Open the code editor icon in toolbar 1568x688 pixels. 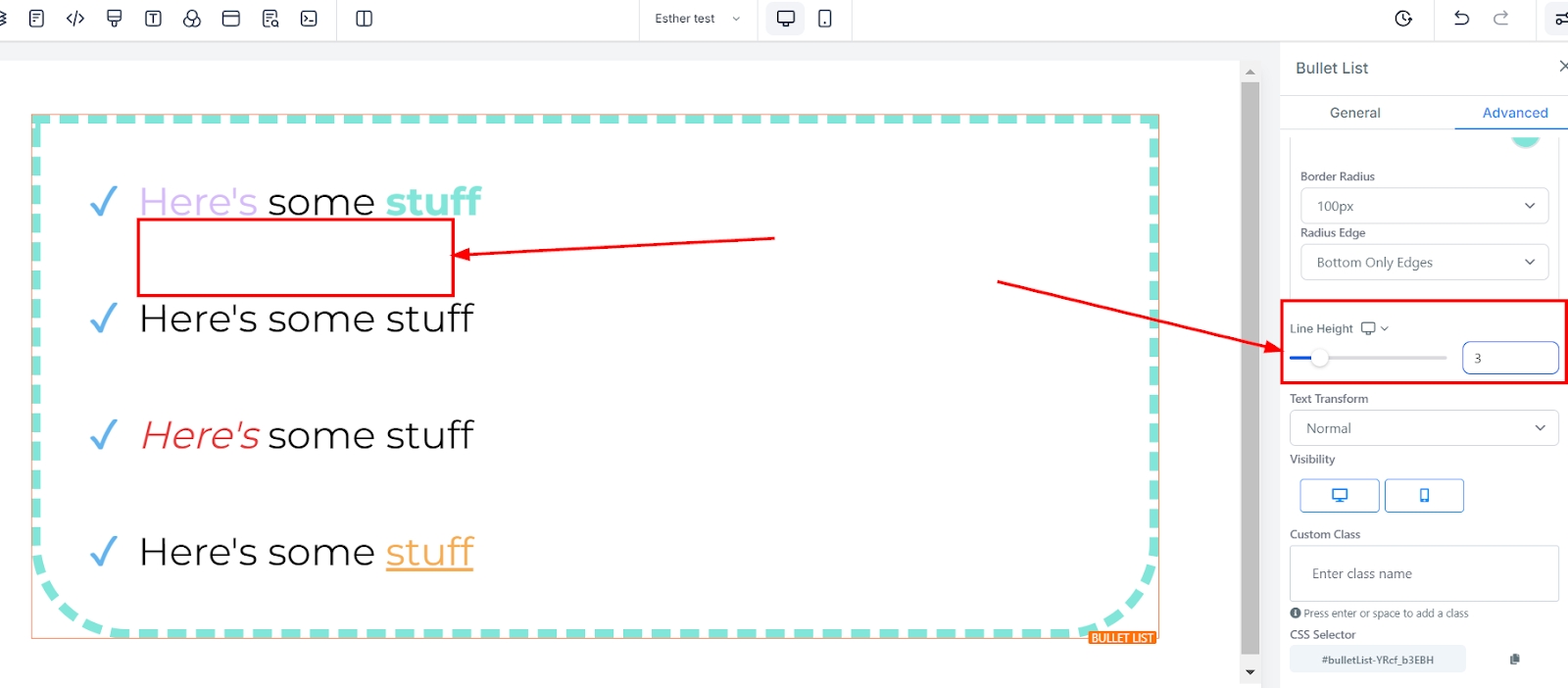point(75,19)
